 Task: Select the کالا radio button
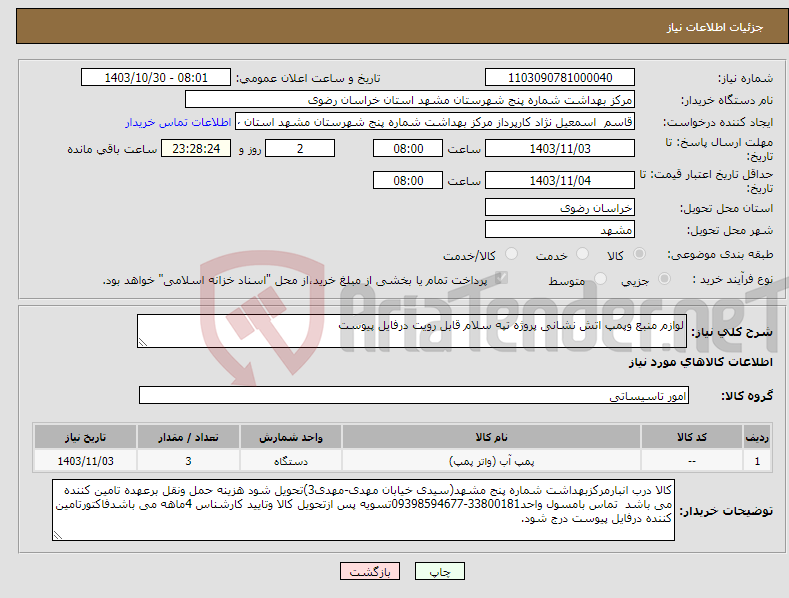[640, 254]
